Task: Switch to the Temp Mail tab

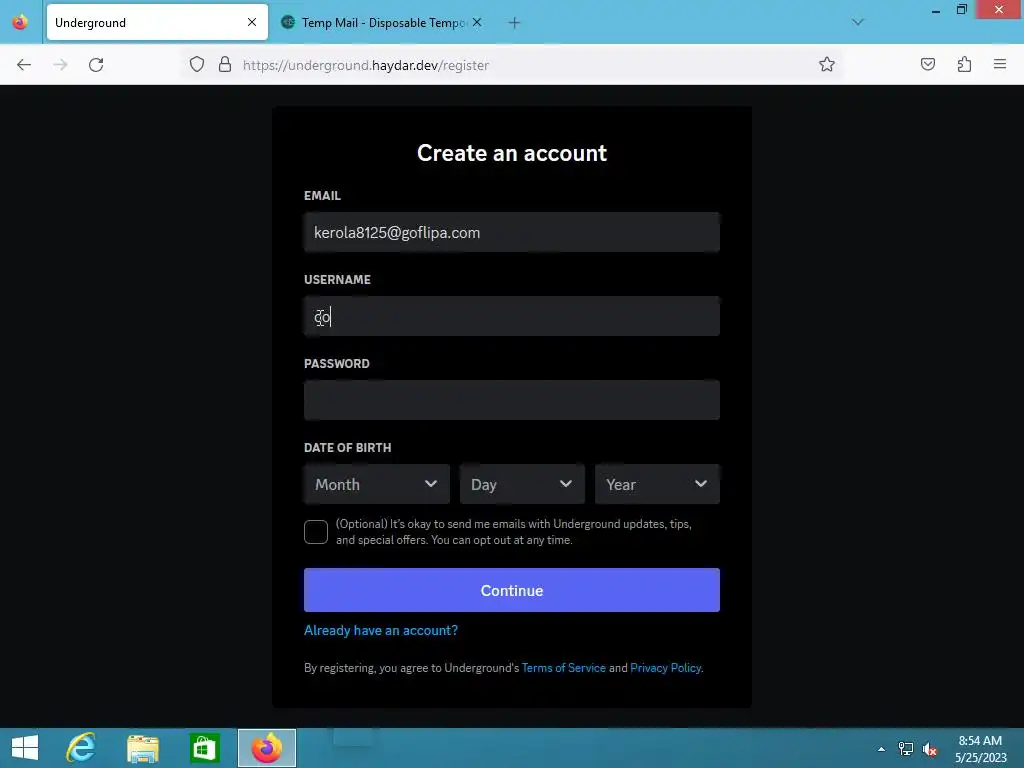Action: 382,23
